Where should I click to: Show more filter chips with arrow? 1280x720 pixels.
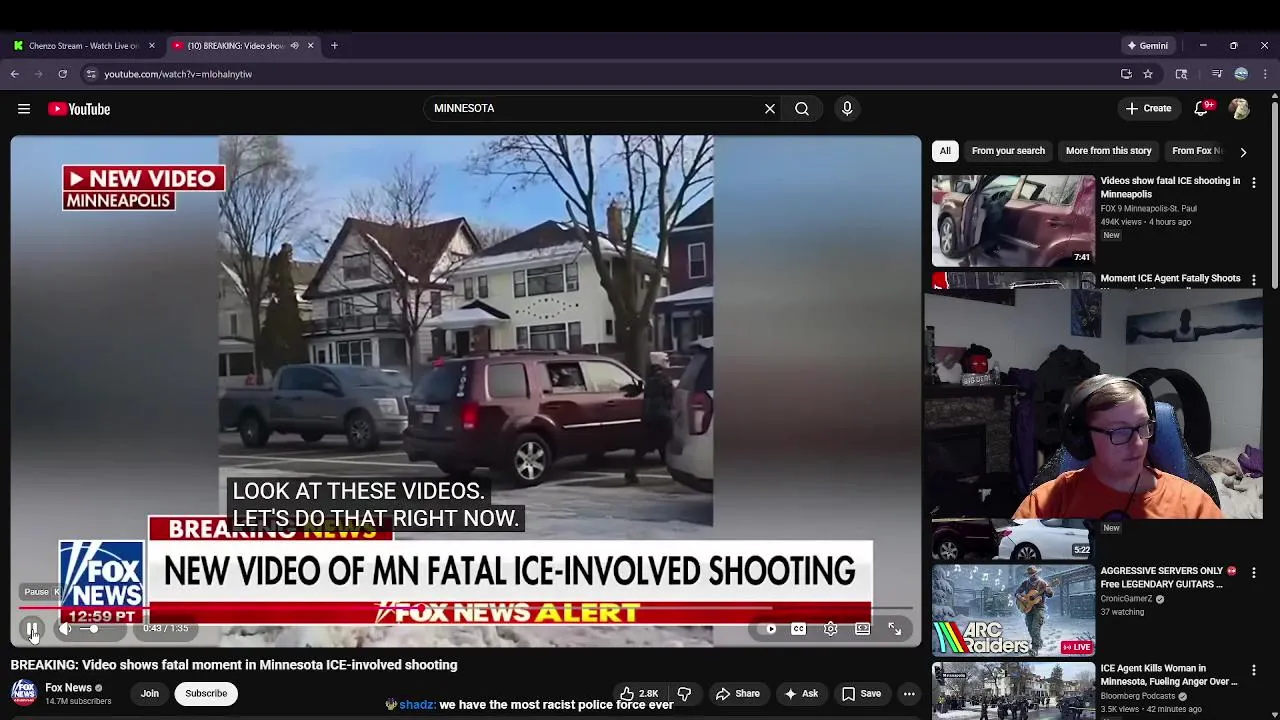[1243, 152]
